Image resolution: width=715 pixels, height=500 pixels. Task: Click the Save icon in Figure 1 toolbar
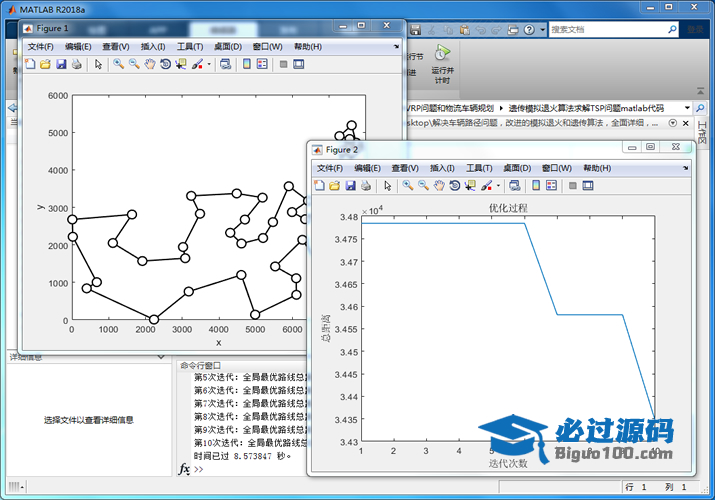61,64
